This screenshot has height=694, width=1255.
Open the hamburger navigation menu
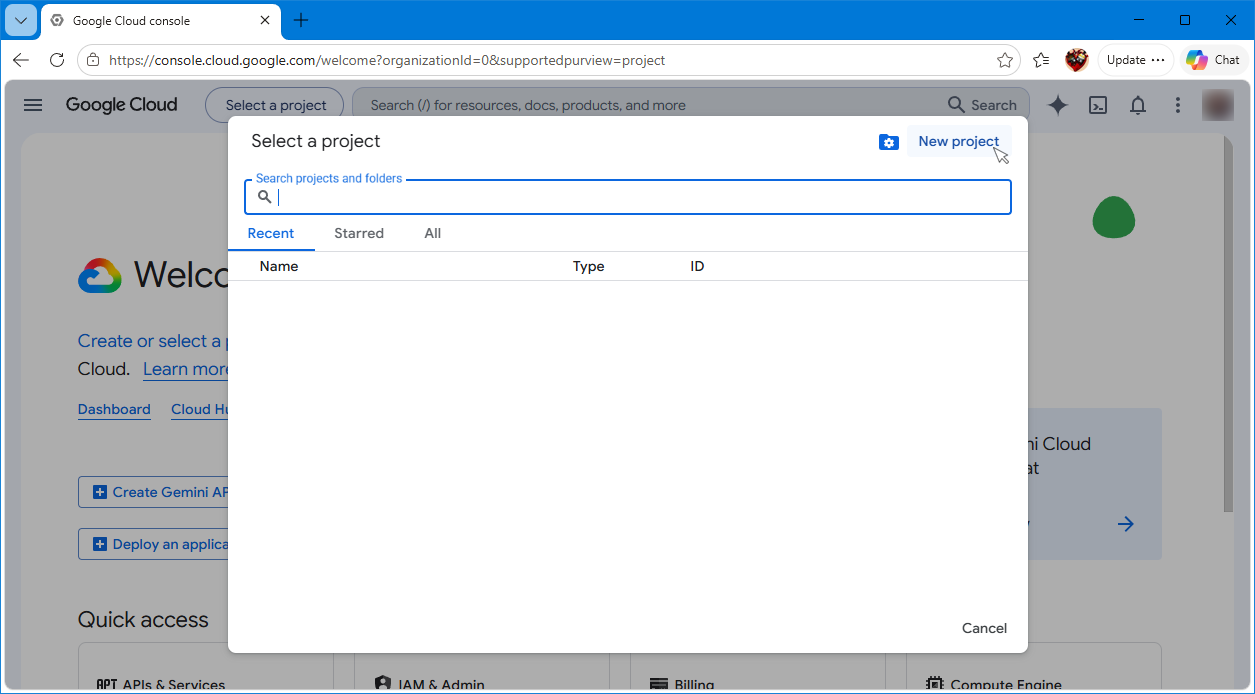[33, 105]
